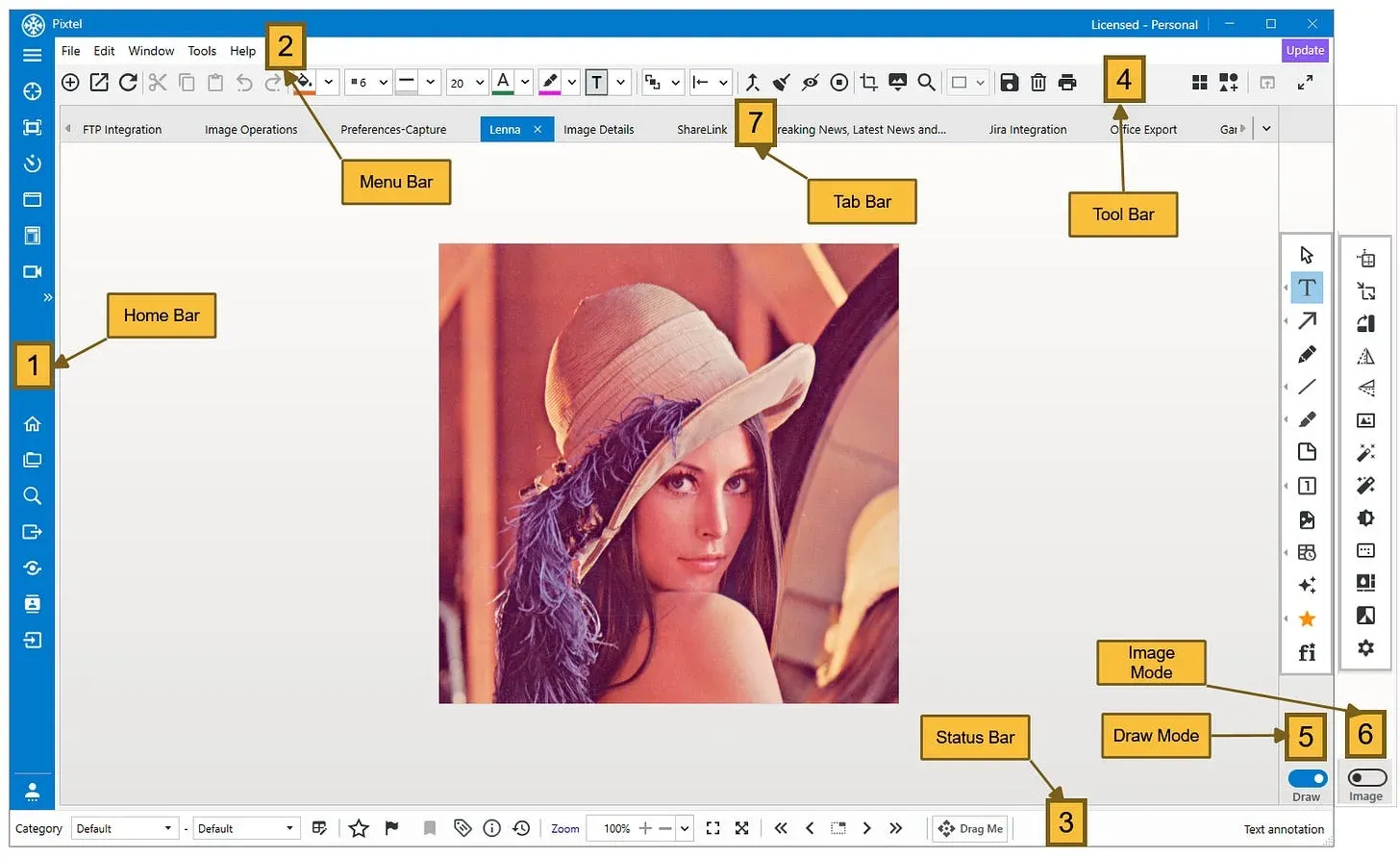Pick the freehand pen tool

pos(1307,355)
